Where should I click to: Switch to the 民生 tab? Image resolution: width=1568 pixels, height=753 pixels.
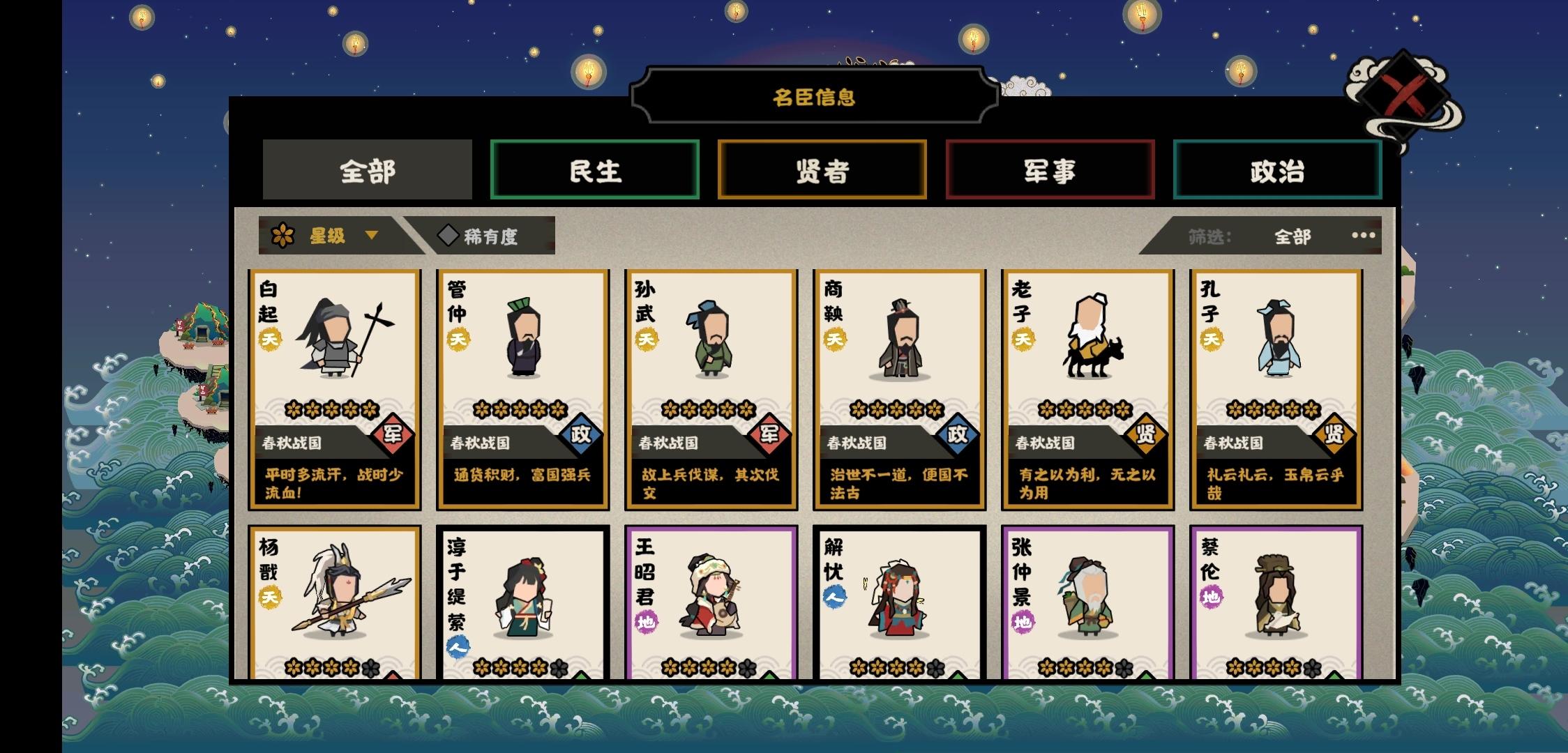coord(595,170)
